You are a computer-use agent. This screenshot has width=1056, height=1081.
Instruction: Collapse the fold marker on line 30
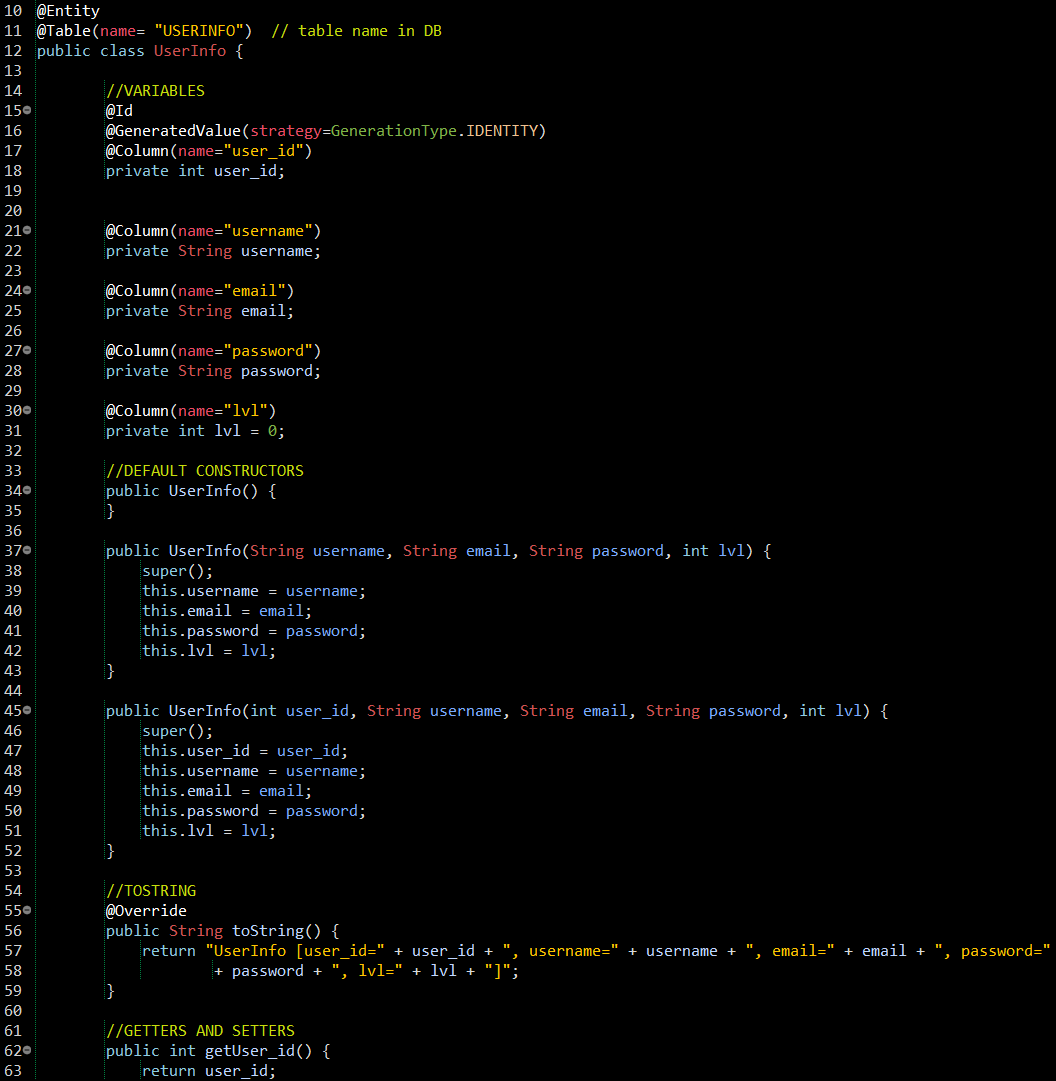click(x=27, y=410)
